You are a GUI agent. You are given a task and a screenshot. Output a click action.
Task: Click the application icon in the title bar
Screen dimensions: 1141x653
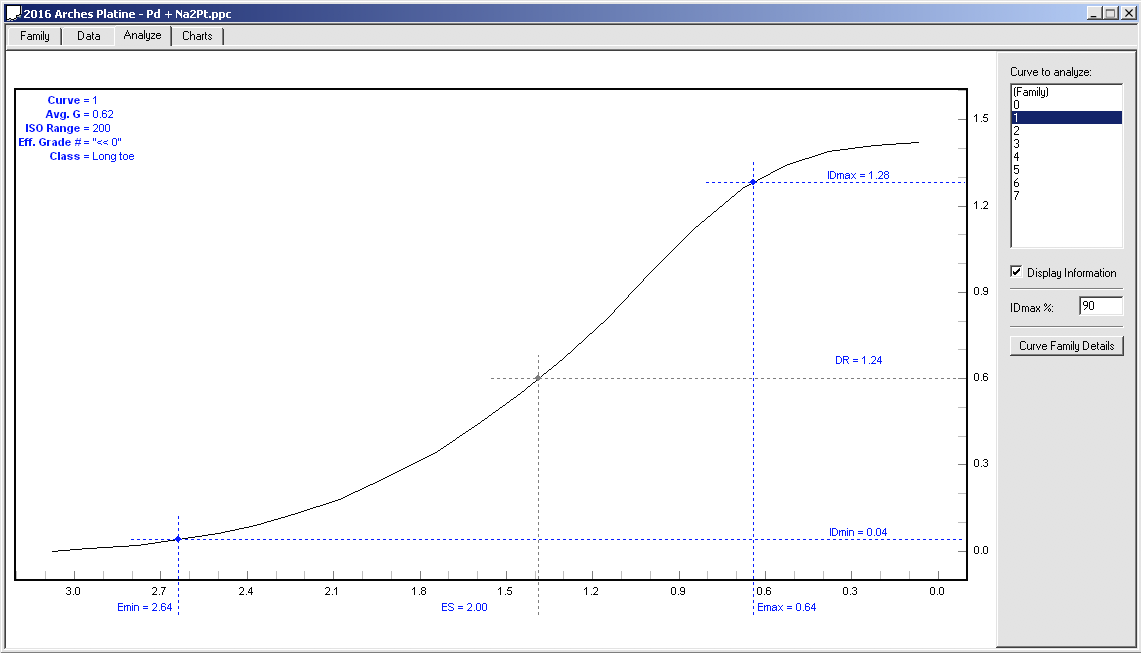pyautogui.click(x=13, y=12)
